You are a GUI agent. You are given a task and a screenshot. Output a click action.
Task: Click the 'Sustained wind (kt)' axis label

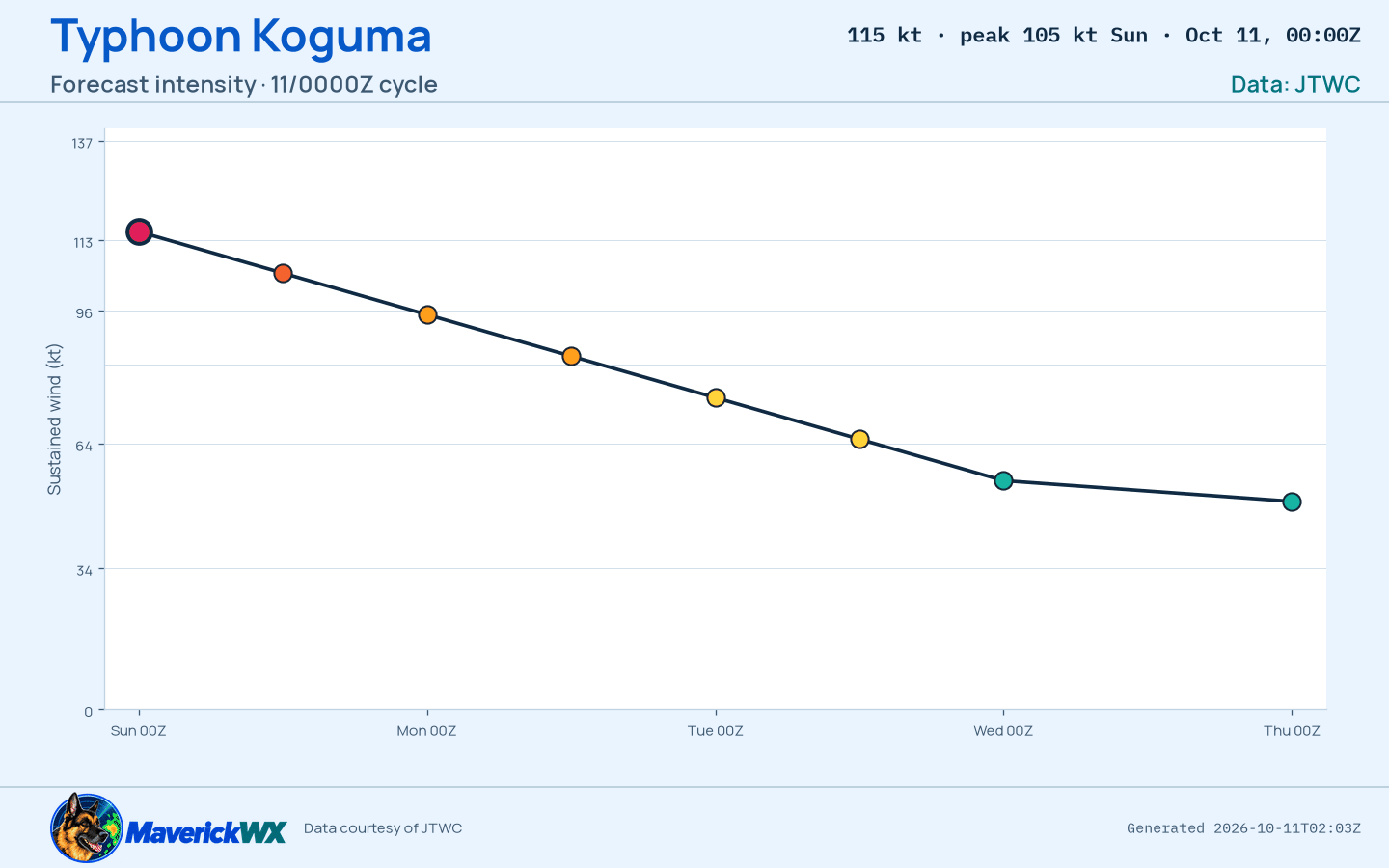[x=54, y=420]
